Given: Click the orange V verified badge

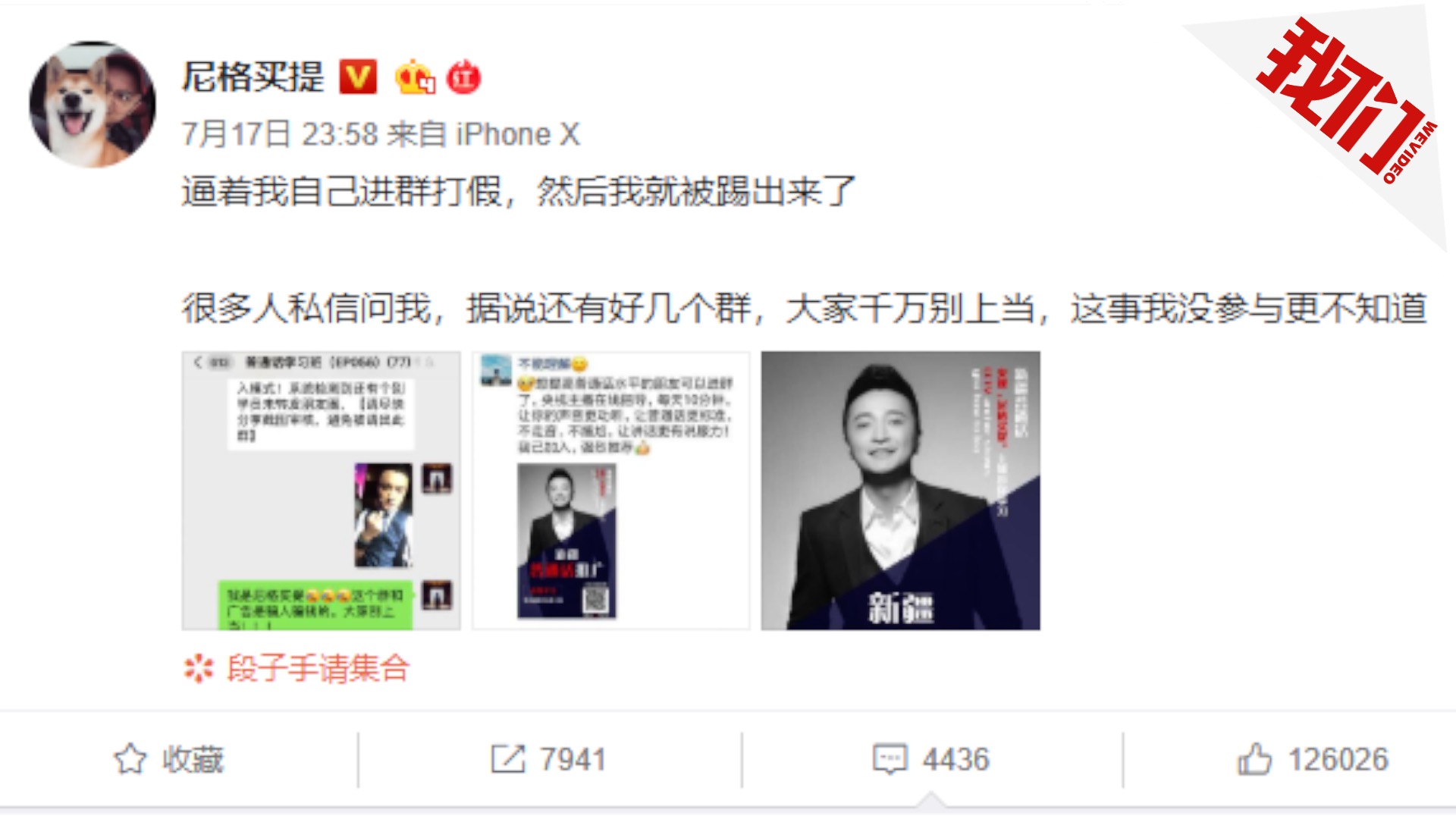Looking at the screenshot, I should tap(358, 77).
